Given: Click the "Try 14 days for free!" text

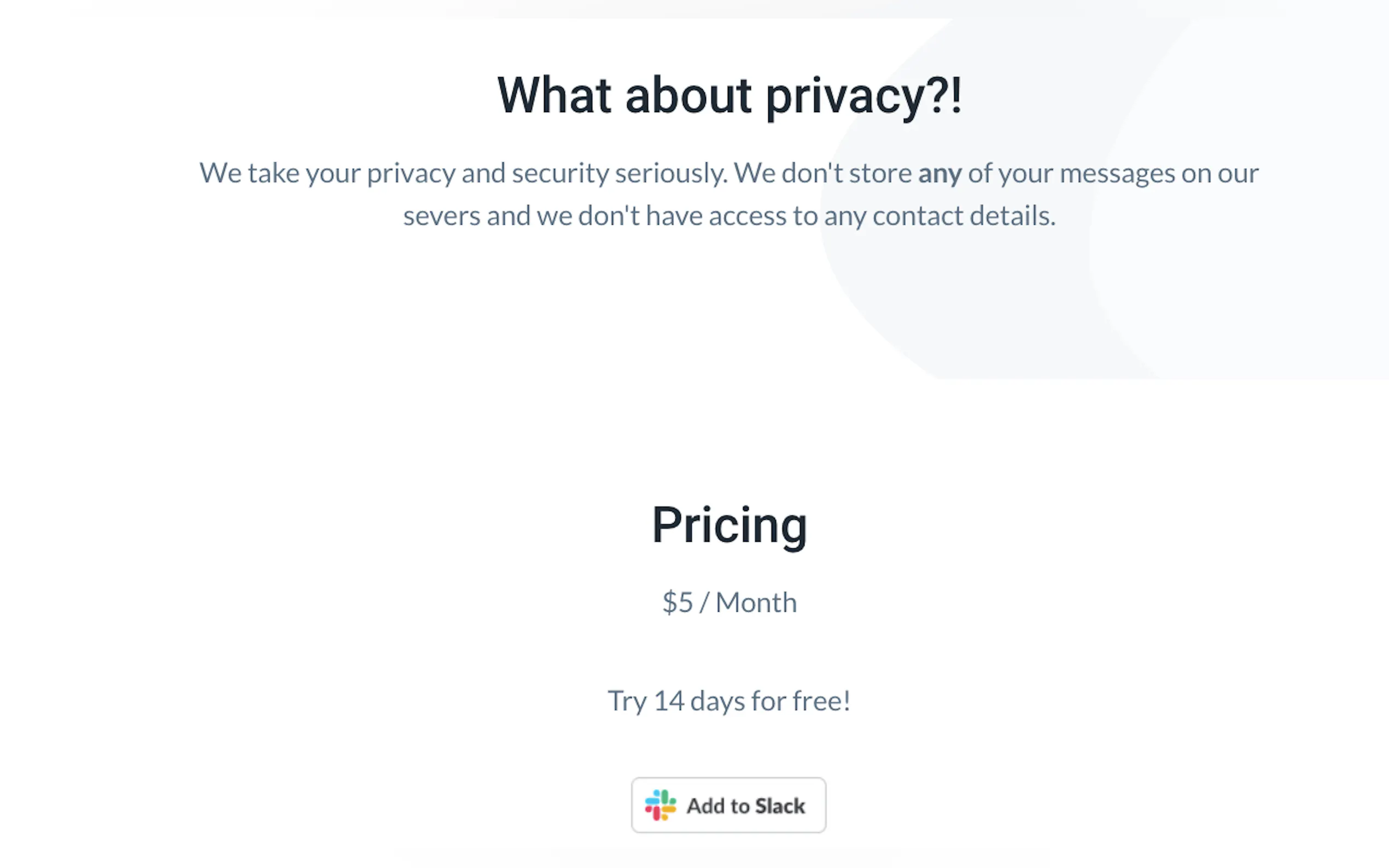Looking at the screenshot, I should [729, 701].
